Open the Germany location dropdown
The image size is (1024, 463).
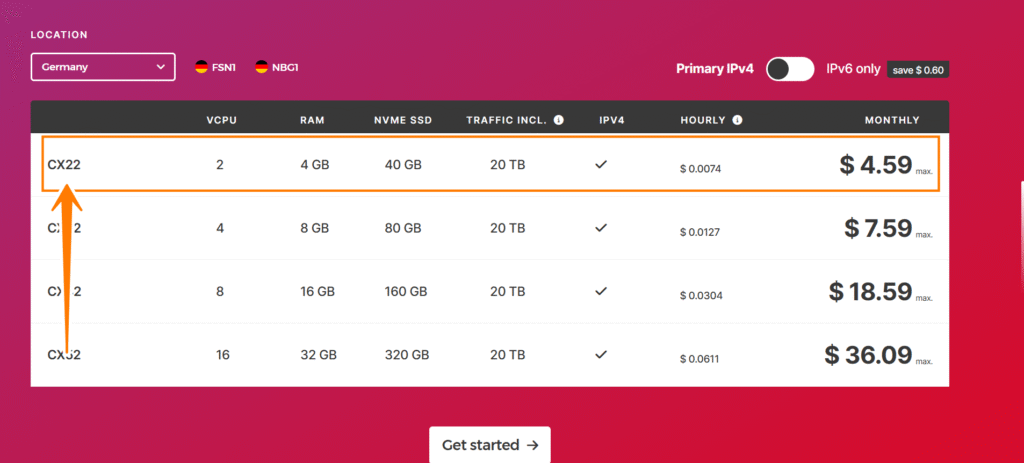[x=103, y=67]
